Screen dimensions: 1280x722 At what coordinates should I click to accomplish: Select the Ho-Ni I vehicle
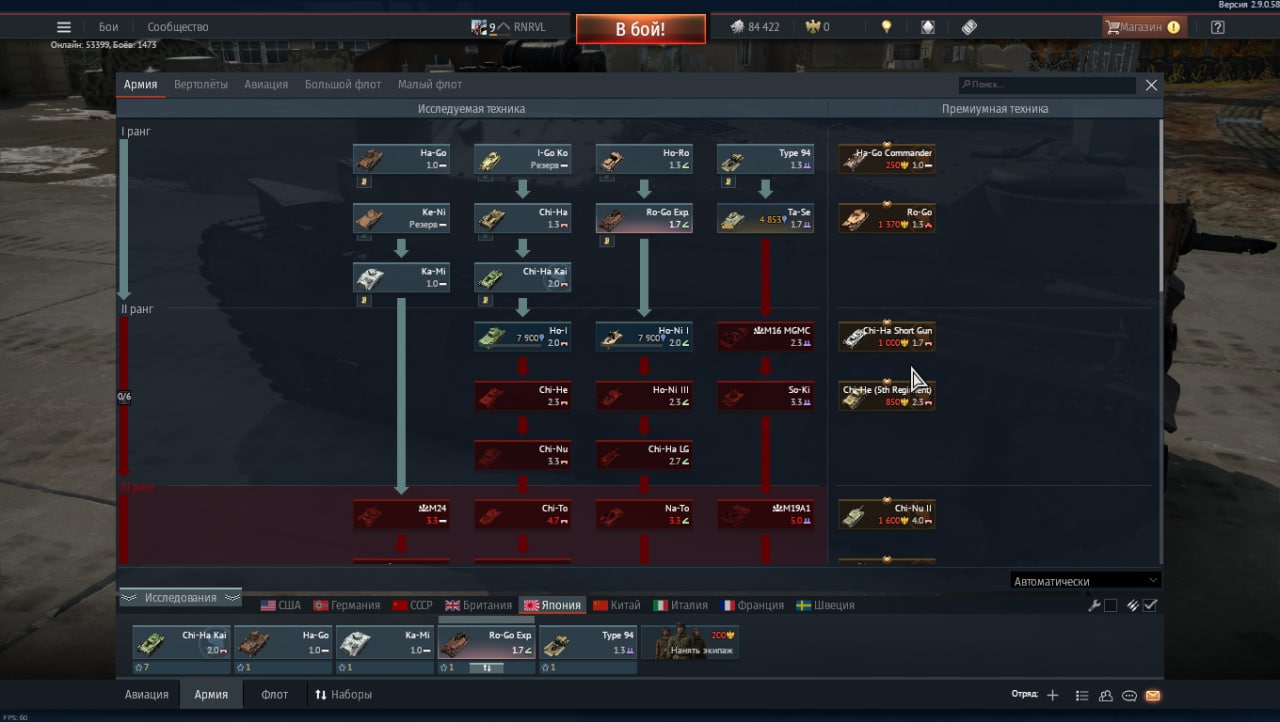pyautogui.click(x=644, y=337)
